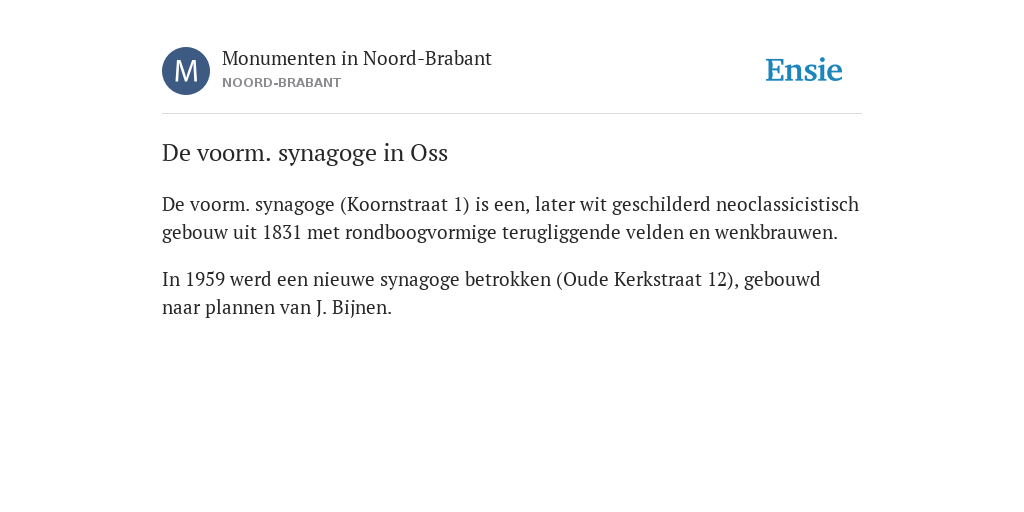1024x512 pixels.
Task: Click the round blue M avatar icon
Action: (x=186, y=71)
